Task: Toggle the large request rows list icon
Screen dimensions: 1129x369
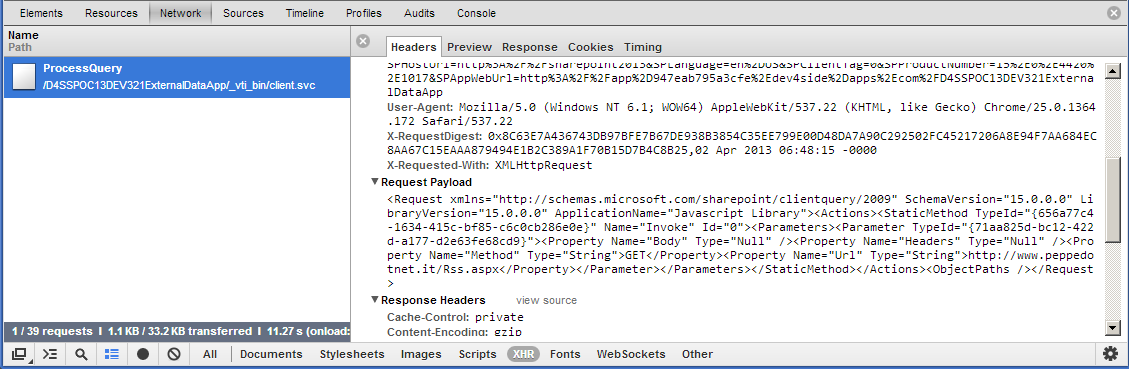Action: pyautogui.click(x=112, y=355)
